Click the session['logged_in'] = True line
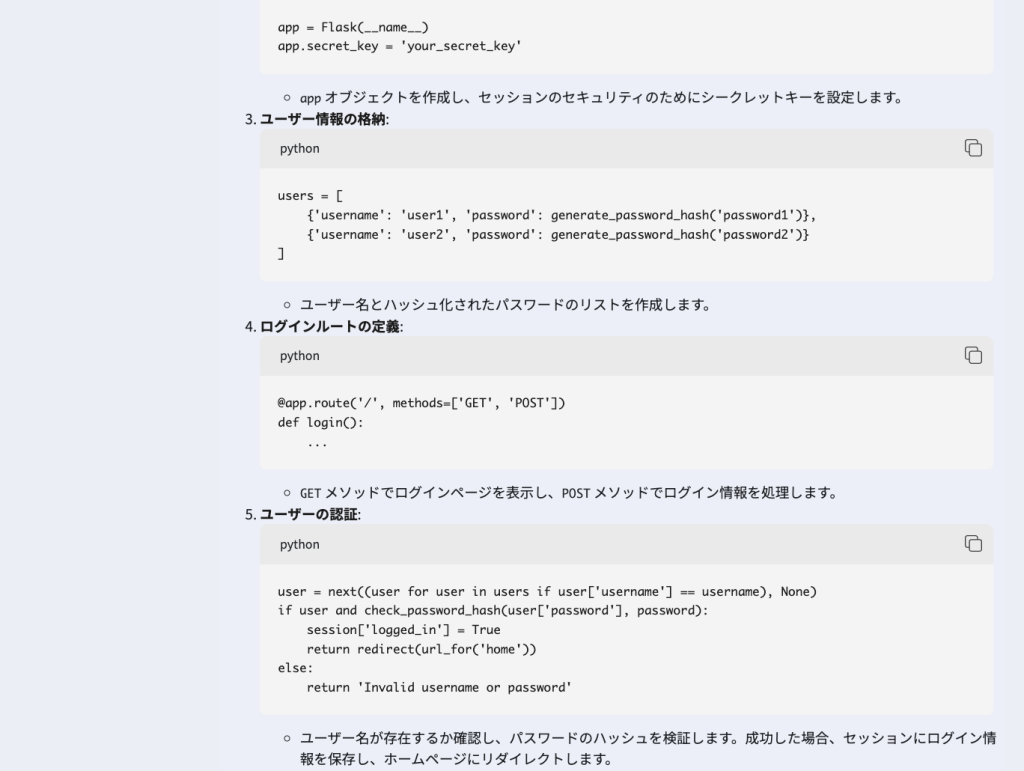 pos(403,630)
